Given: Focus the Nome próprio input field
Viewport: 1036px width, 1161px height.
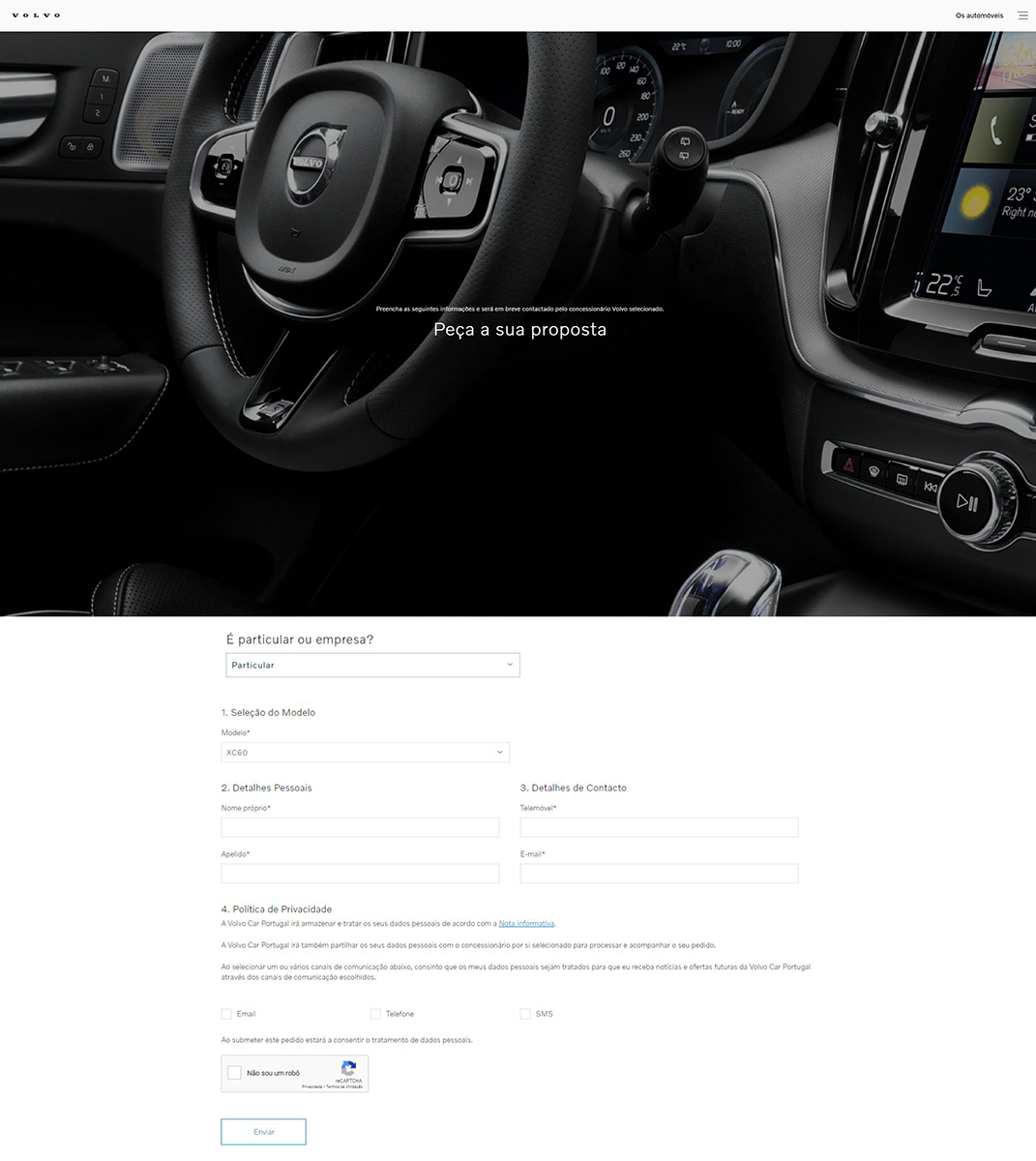Looking at the screenshot, I should click(360, 827).
